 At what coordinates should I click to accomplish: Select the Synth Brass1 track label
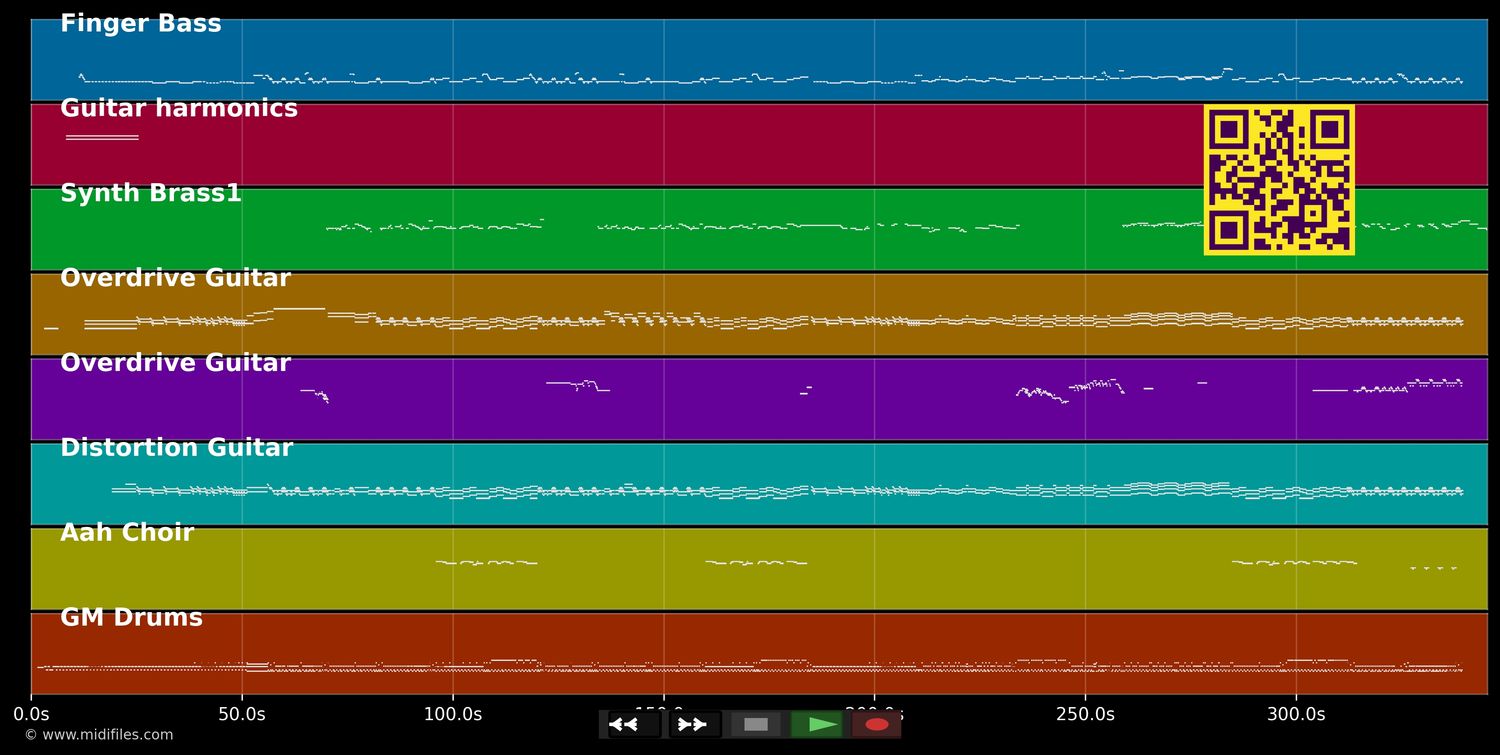click(151, 193)
